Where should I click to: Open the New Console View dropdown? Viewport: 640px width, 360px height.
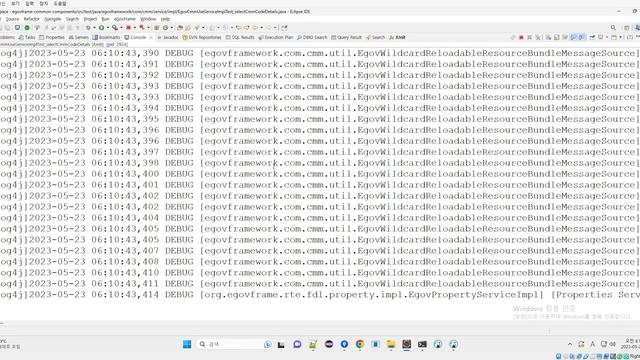[x=620, y=37]
